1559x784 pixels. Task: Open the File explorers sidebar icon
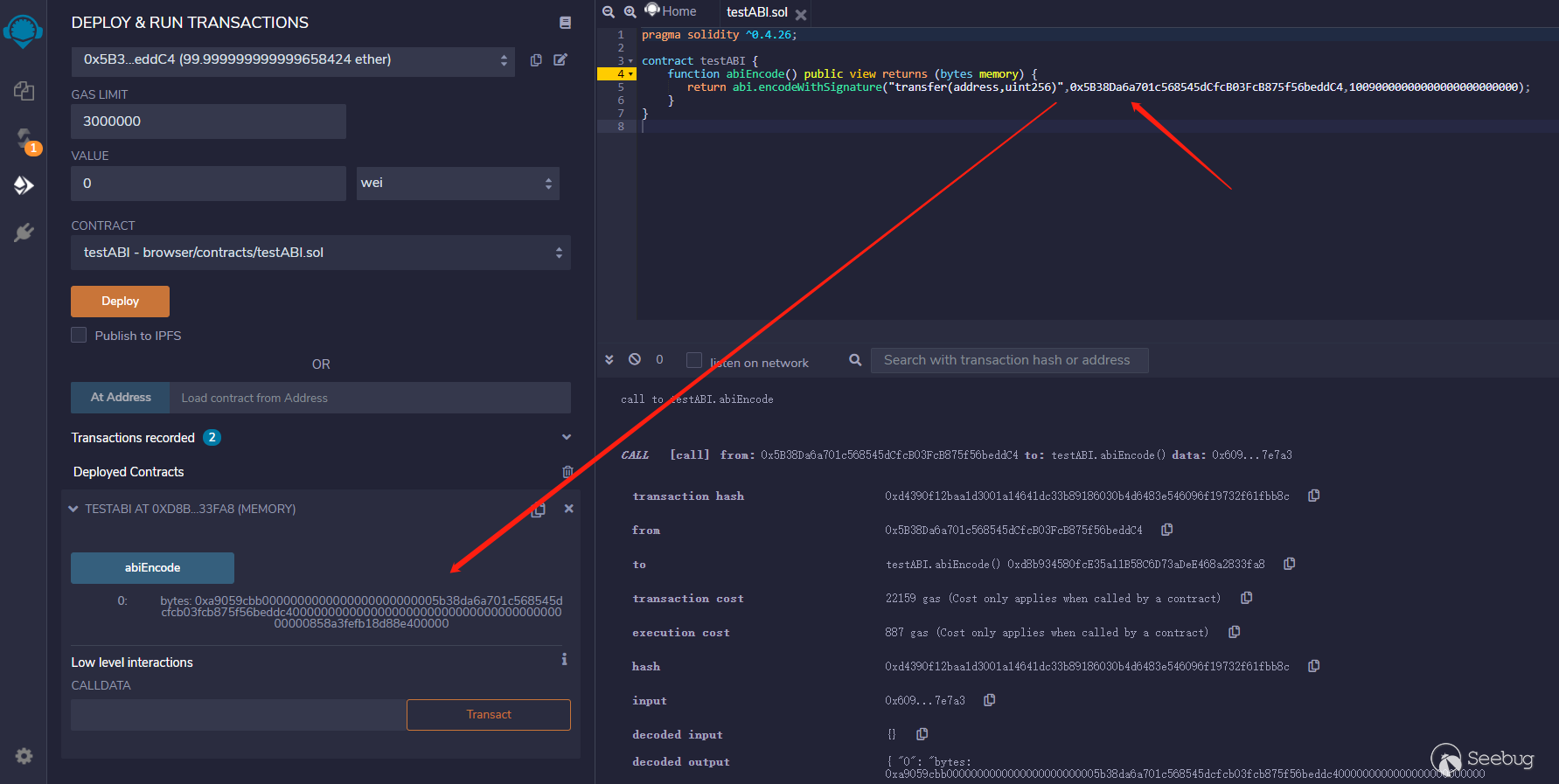(x=24, y=91)
